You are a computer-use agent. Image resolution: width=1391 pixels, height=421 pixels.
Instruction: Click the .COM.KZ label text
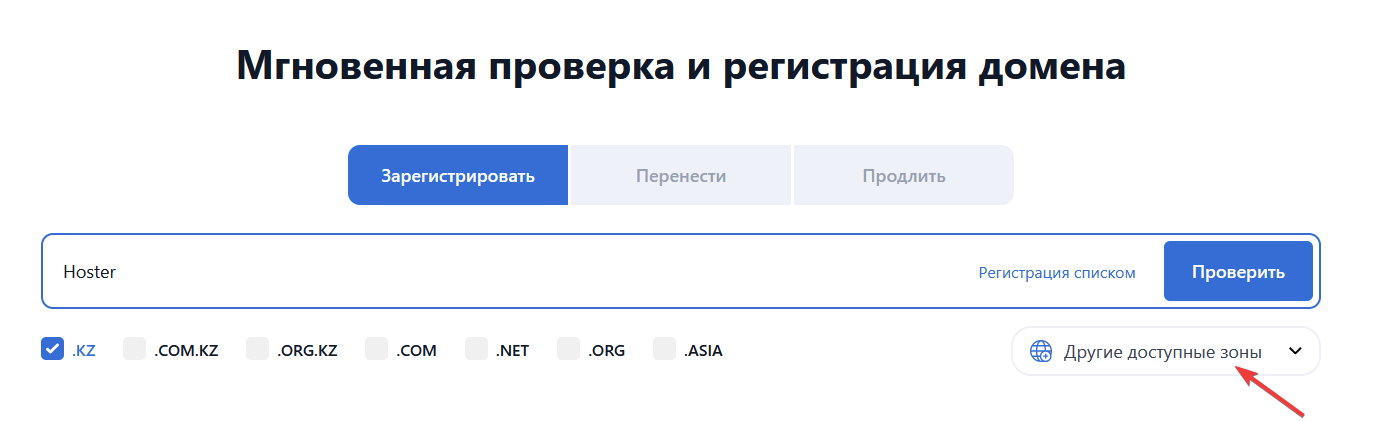pyautogui.click(x=186, y=350)
